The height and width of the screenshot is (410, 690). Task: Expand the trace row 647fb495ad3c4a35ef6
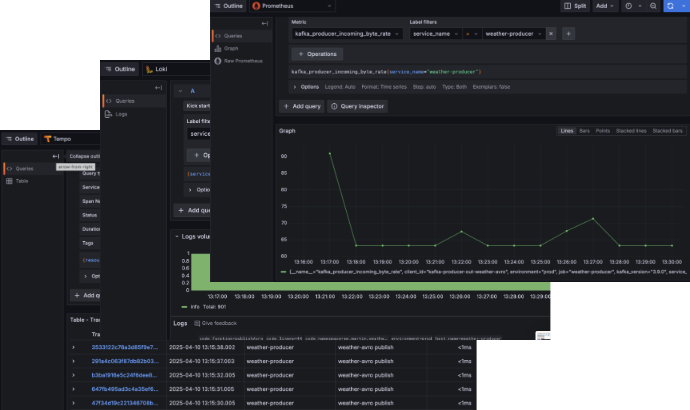click(x=73, y=389)
